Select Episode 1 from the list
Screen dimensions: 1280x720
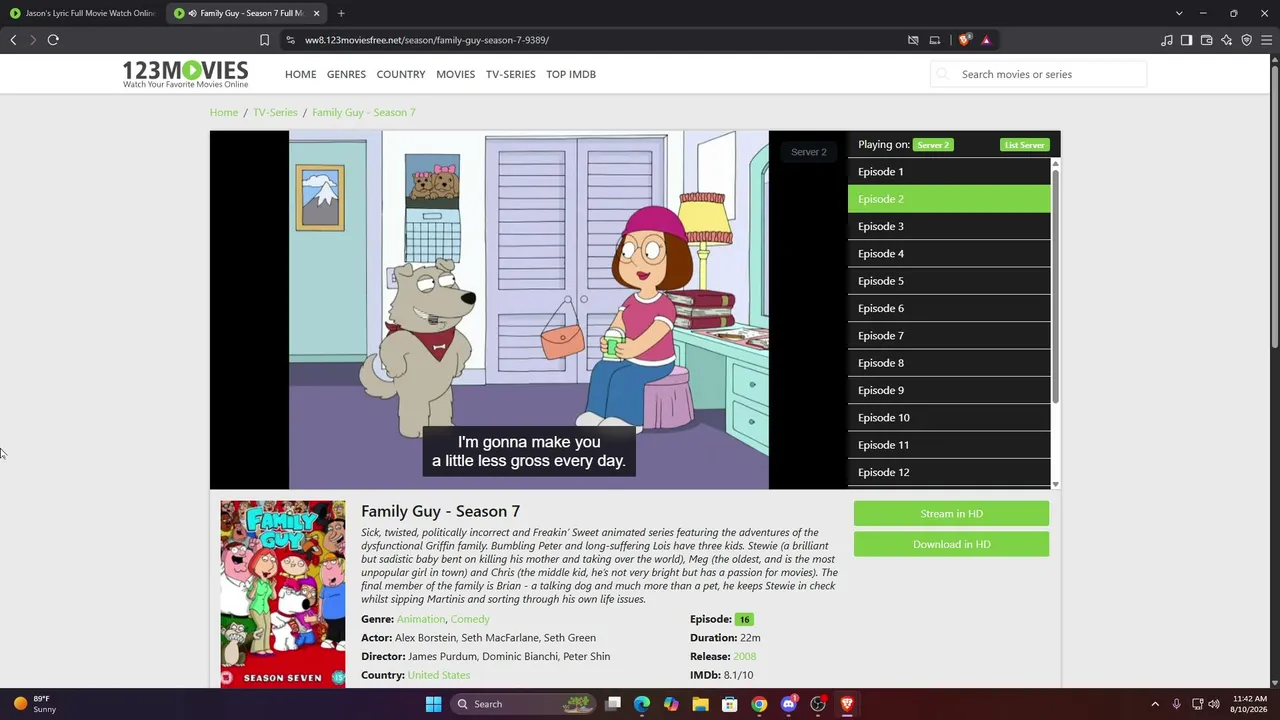[949, 172]
